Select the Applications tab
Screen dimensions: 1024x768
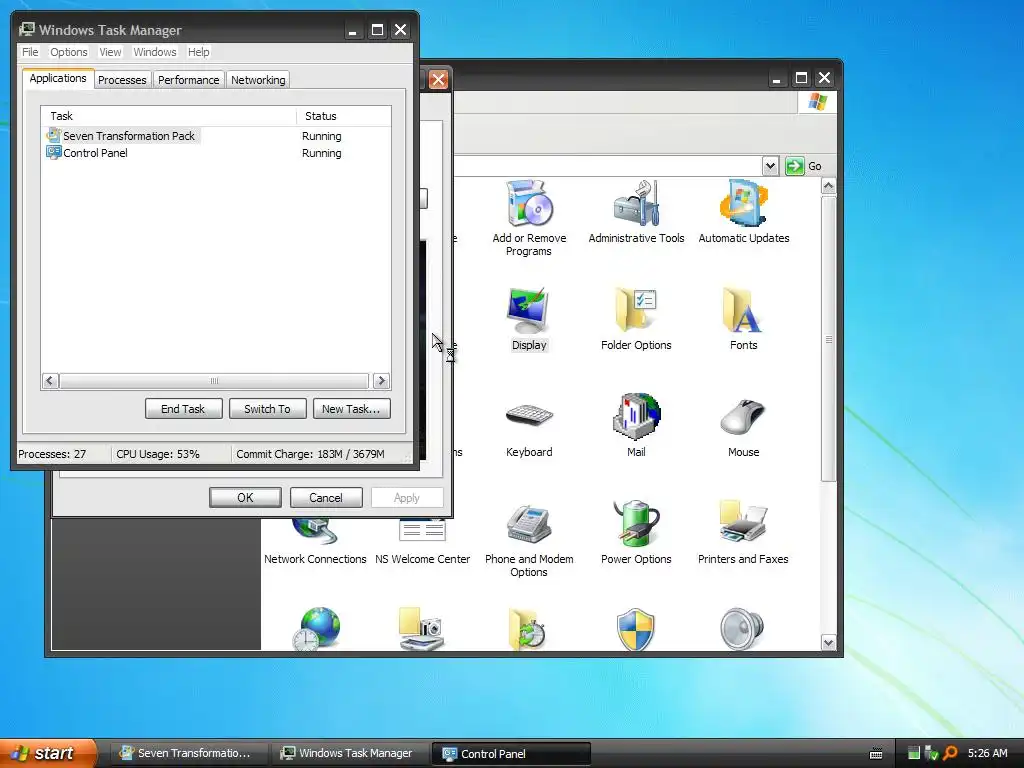coord(57,78)
